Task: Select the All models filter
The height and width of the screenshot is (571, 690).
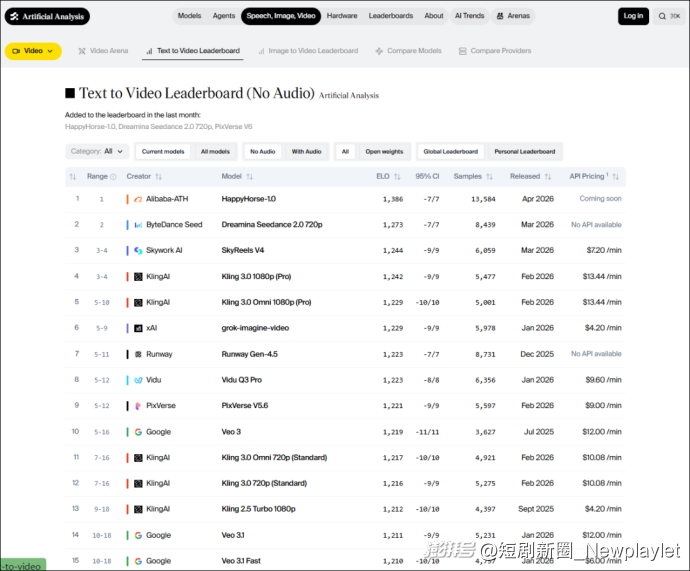Action: point(215,152)
